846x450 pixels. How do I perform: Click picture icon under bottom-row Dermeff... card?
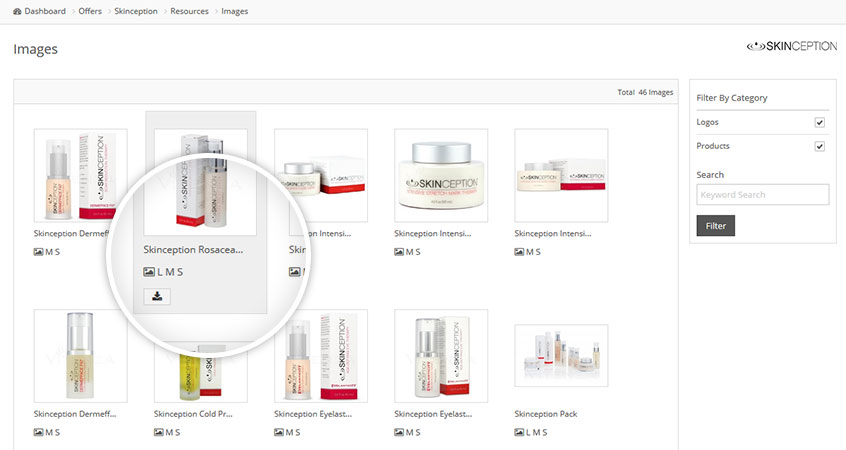coord(38,432)
